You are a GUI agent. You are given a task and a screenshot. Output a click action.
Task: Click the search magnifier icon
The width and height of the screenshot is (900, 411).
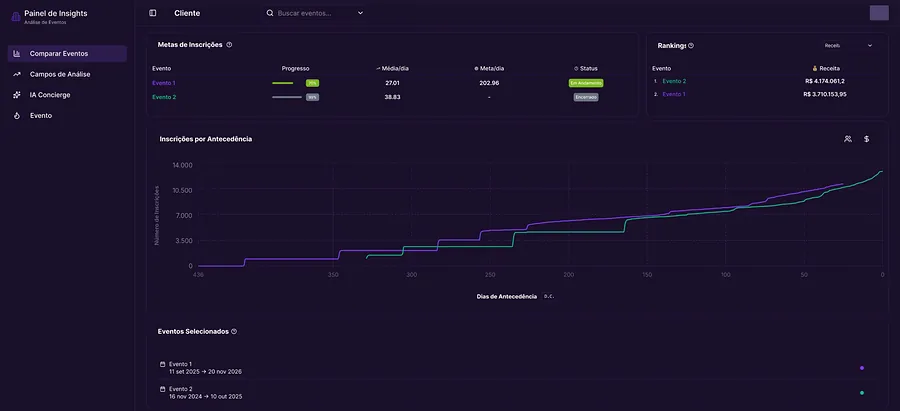(x=270, y=13)
